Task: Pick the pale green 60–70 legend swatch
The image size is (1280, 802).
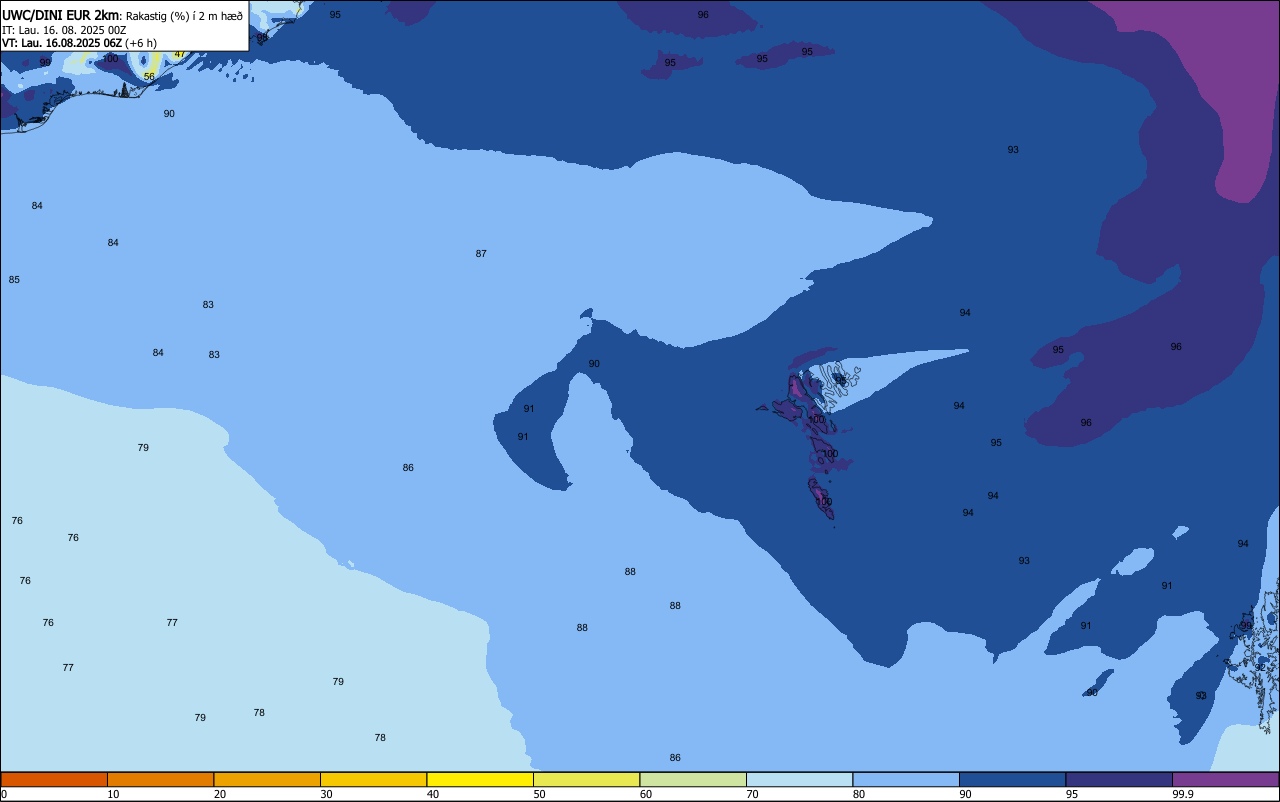Action: click(693, 779)
